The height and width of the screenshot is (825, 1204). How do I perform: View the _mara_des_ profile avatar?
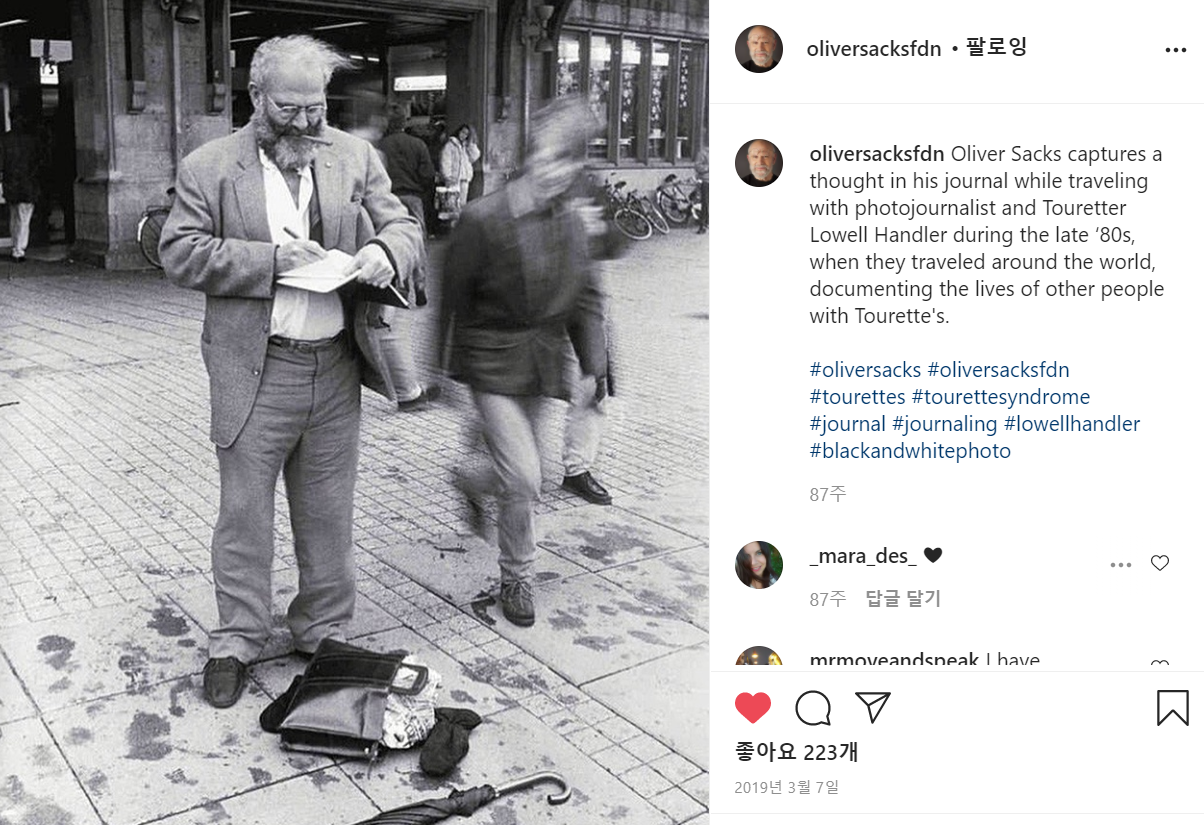pos(758,565)
